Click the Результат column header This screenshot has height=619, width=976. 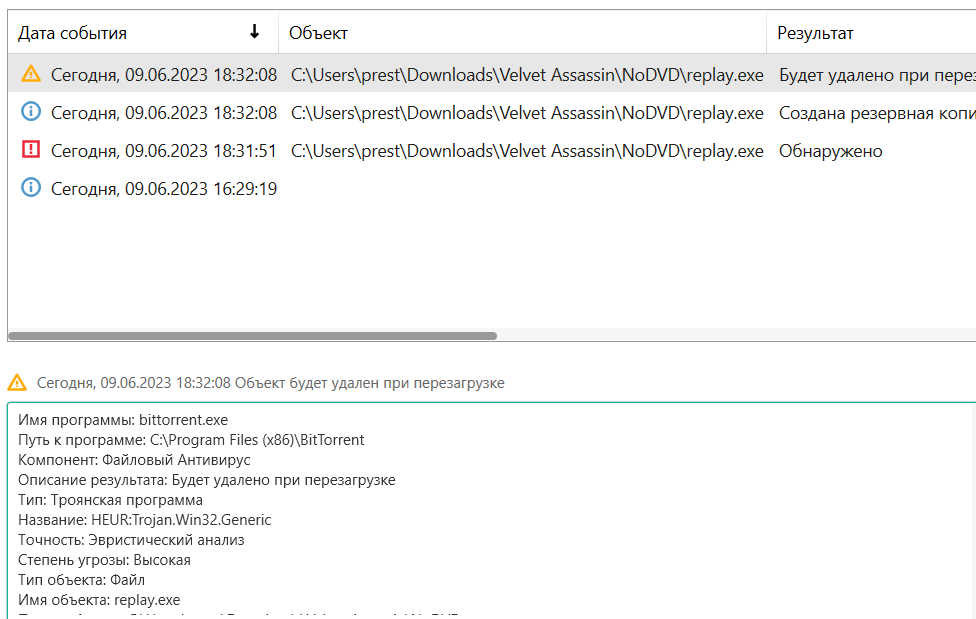[x=815, y=33]
